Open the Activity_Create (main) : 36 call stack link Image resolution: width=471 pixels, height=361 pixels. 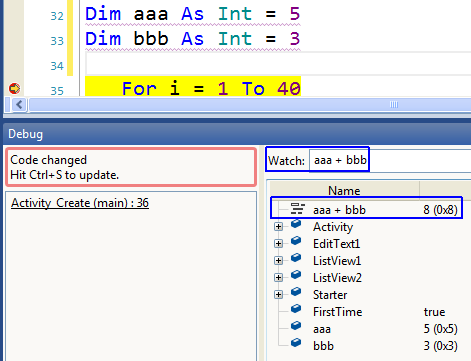(80, 203)
